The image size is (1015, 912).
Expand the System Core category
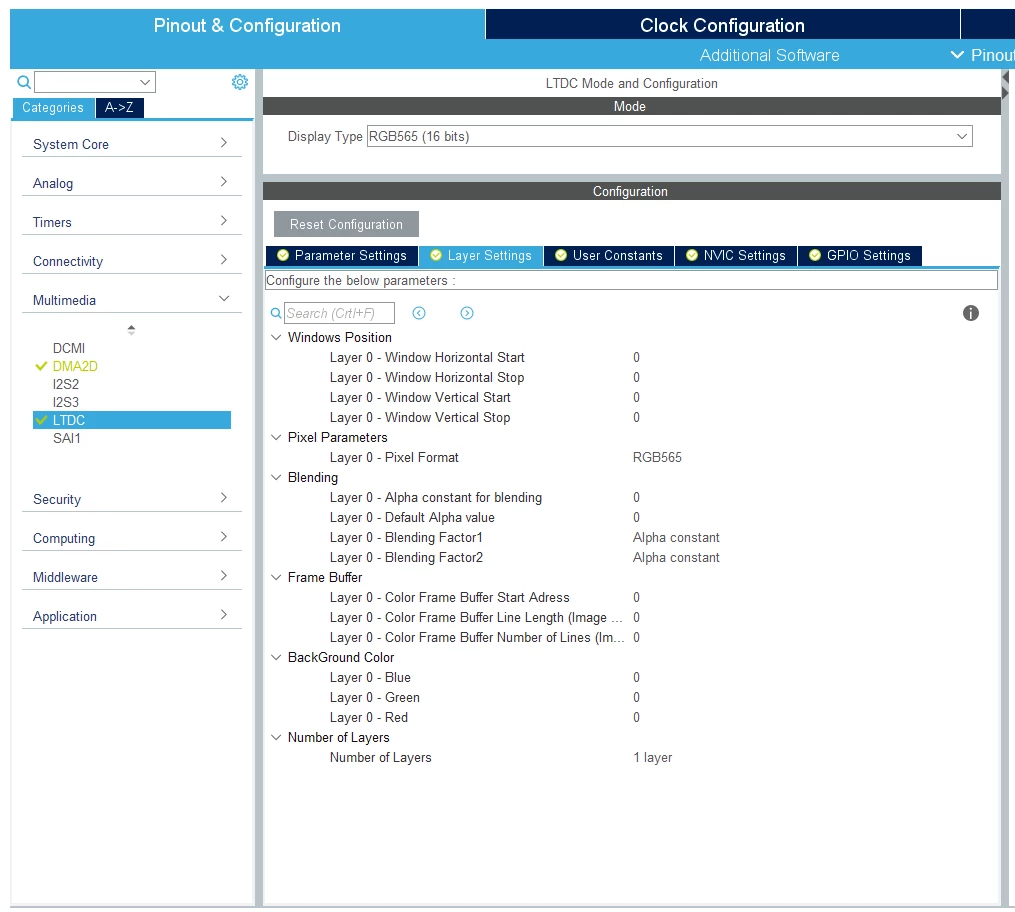point(131,144)
